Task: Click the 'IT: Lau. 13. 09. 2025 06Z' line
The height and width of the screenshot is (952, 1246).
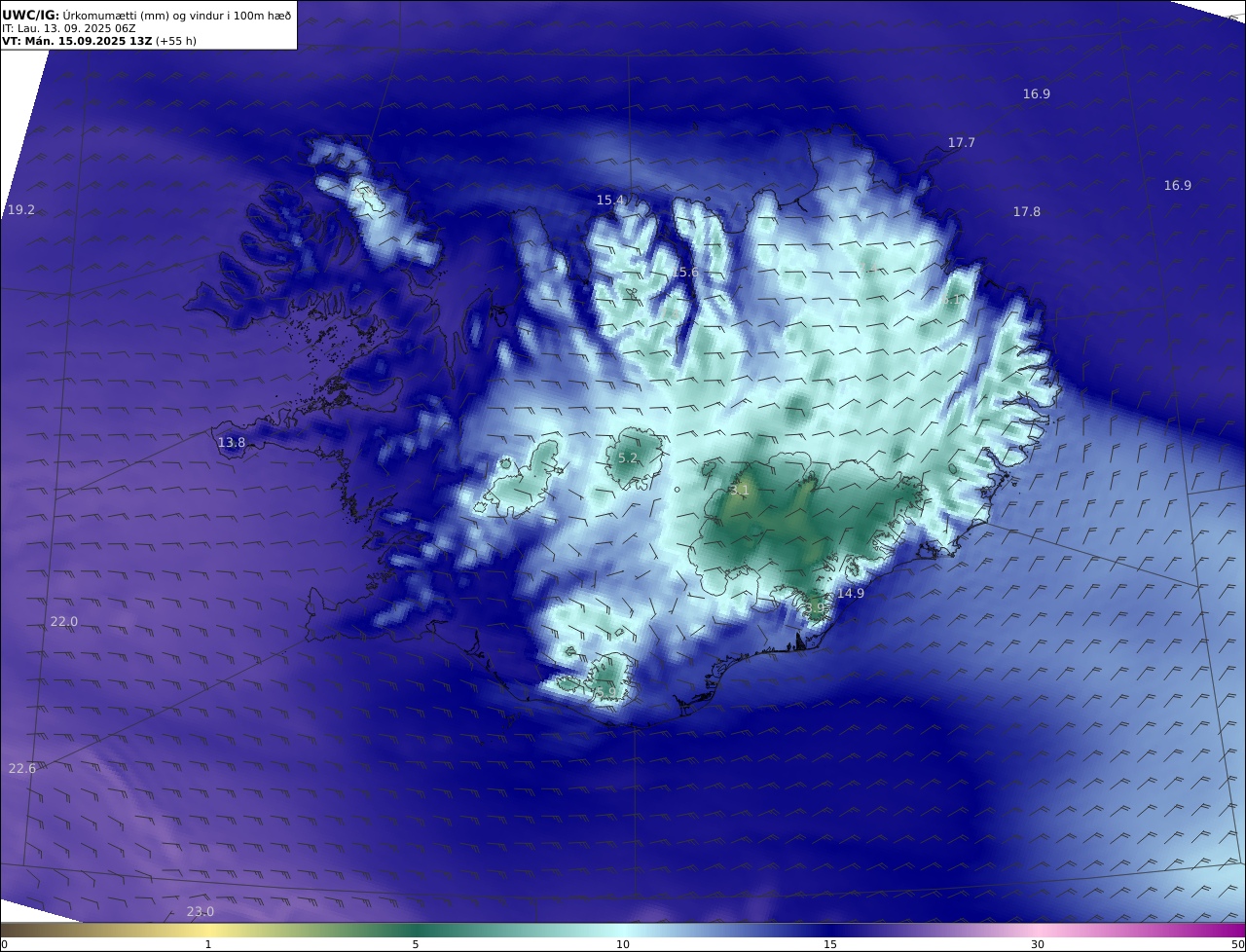Action: point(68,28)
